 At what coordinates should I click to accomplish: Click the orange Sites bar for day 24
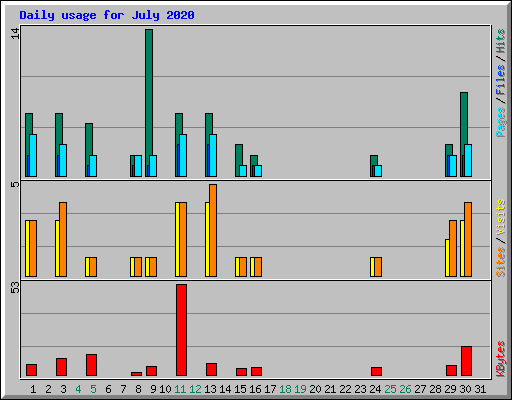(x=378, y=267)
